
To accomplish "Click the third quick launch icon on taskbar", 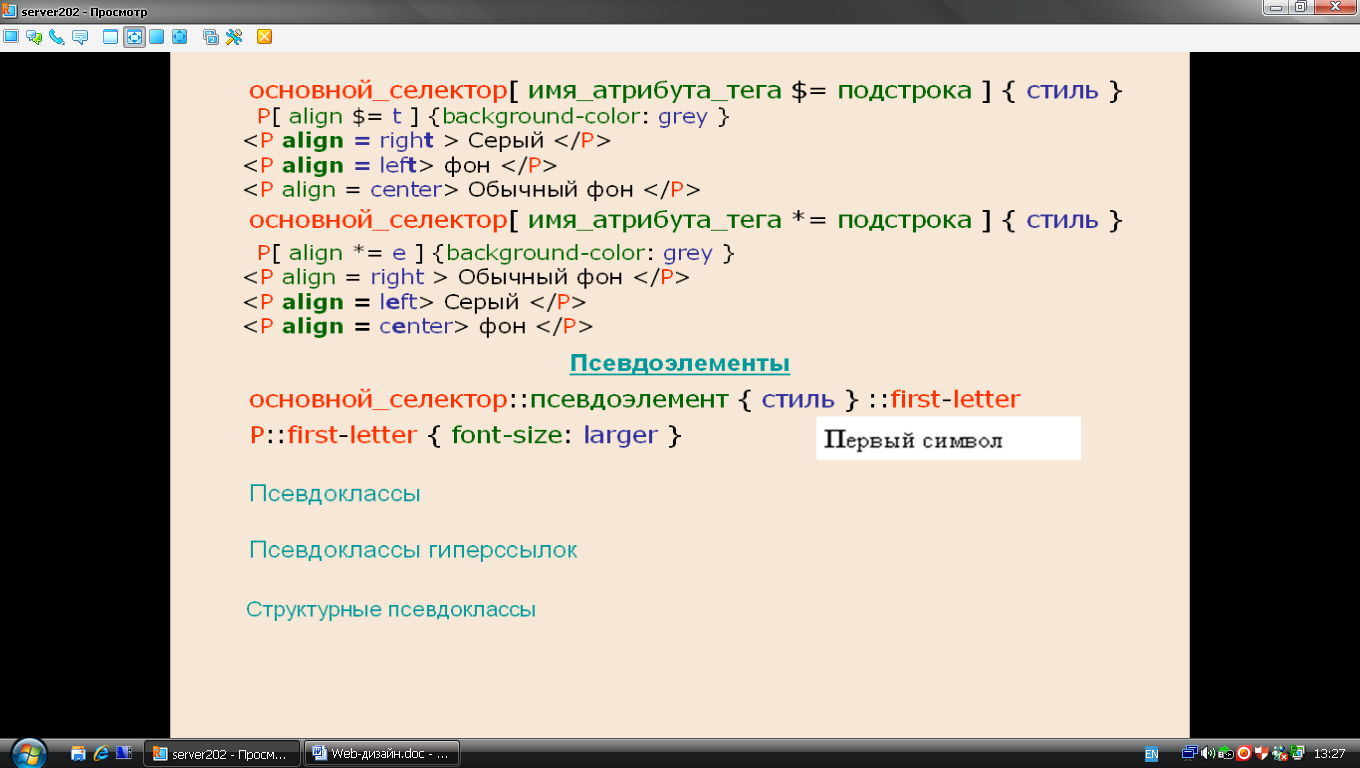I will pos(124,753).
